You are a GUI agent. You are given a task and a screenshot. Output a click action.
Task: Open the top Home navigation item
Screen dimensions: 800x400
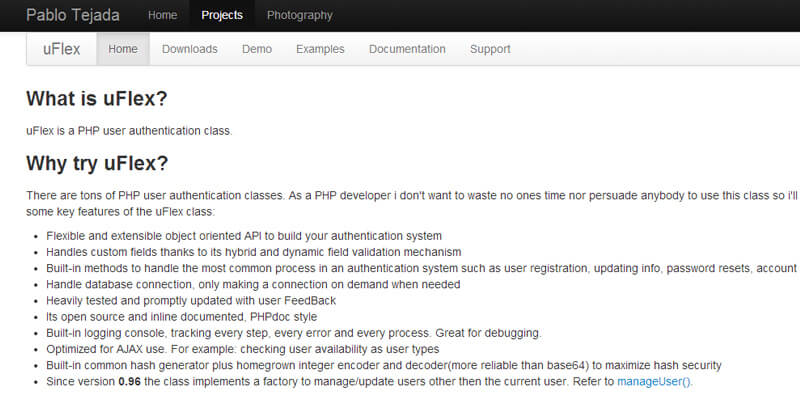pyautogui.click(x=162, y=15)
